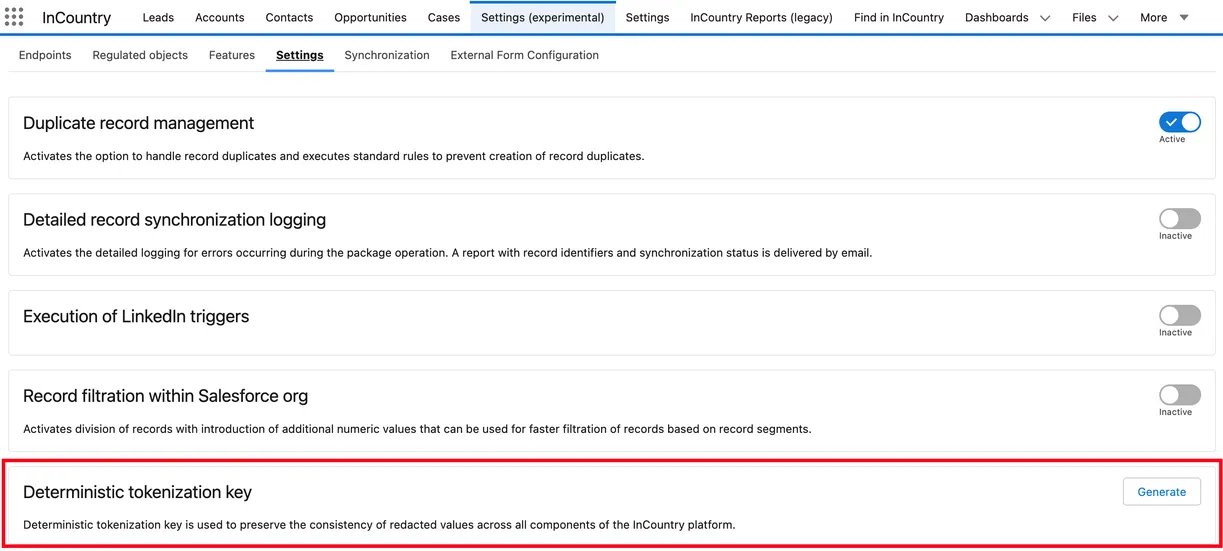Image resolution: width=1223 pixels, height=551 pixels.
Task: Select the Features tab
Action: pos(232,55)
